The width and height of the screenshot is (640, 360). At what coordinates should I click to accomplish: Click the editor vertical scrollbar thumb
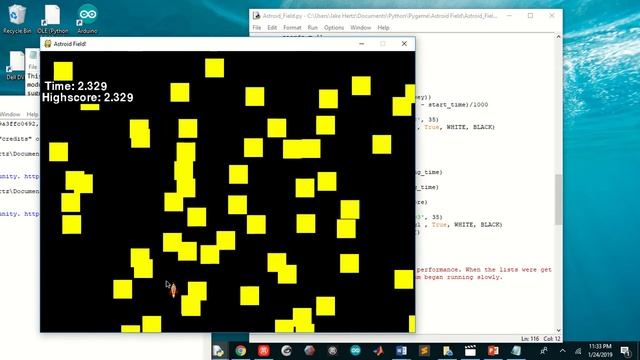click(558, 199)
